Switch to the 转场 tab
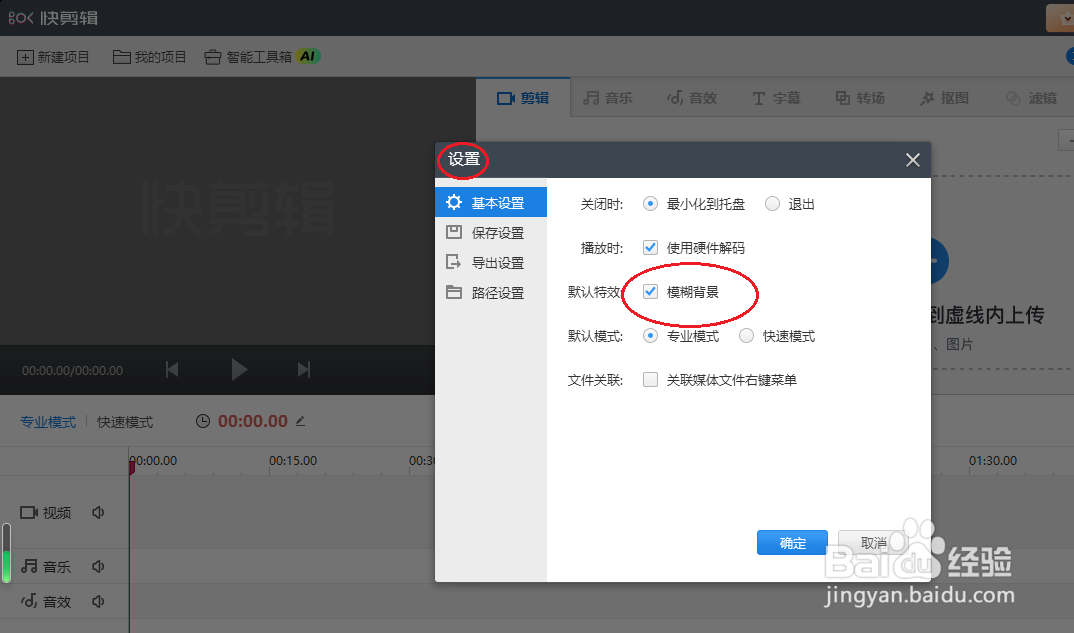This screenshot has height=633, width=1074. (x=860, y=98)
